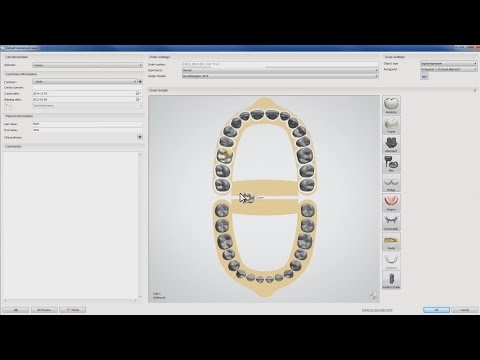Open the Create date calendar picker

[138, 93]
